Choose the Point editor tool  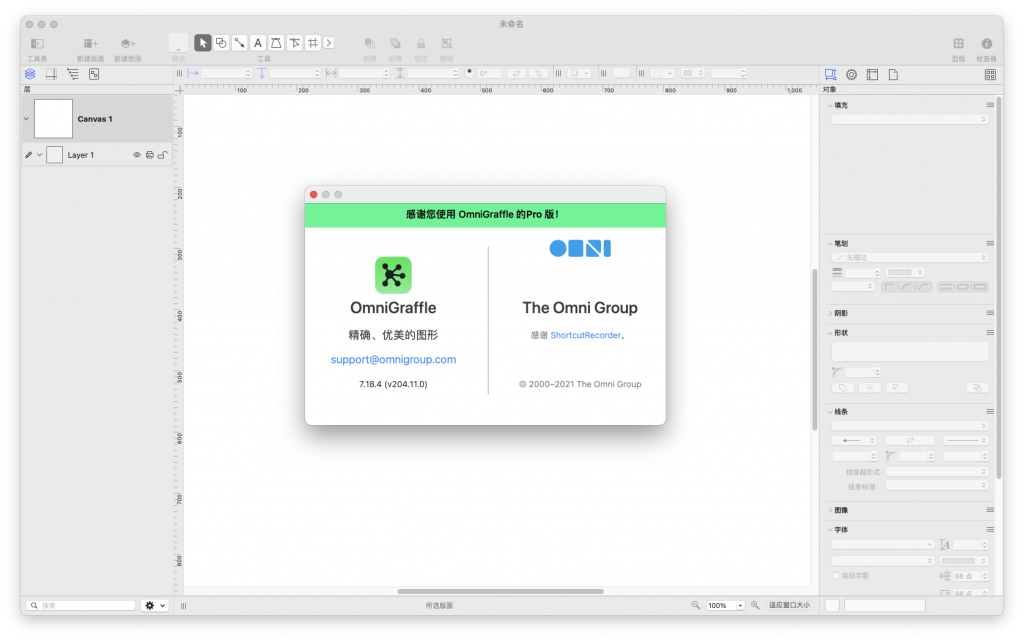pyautogui.click(x=295, y=43)
